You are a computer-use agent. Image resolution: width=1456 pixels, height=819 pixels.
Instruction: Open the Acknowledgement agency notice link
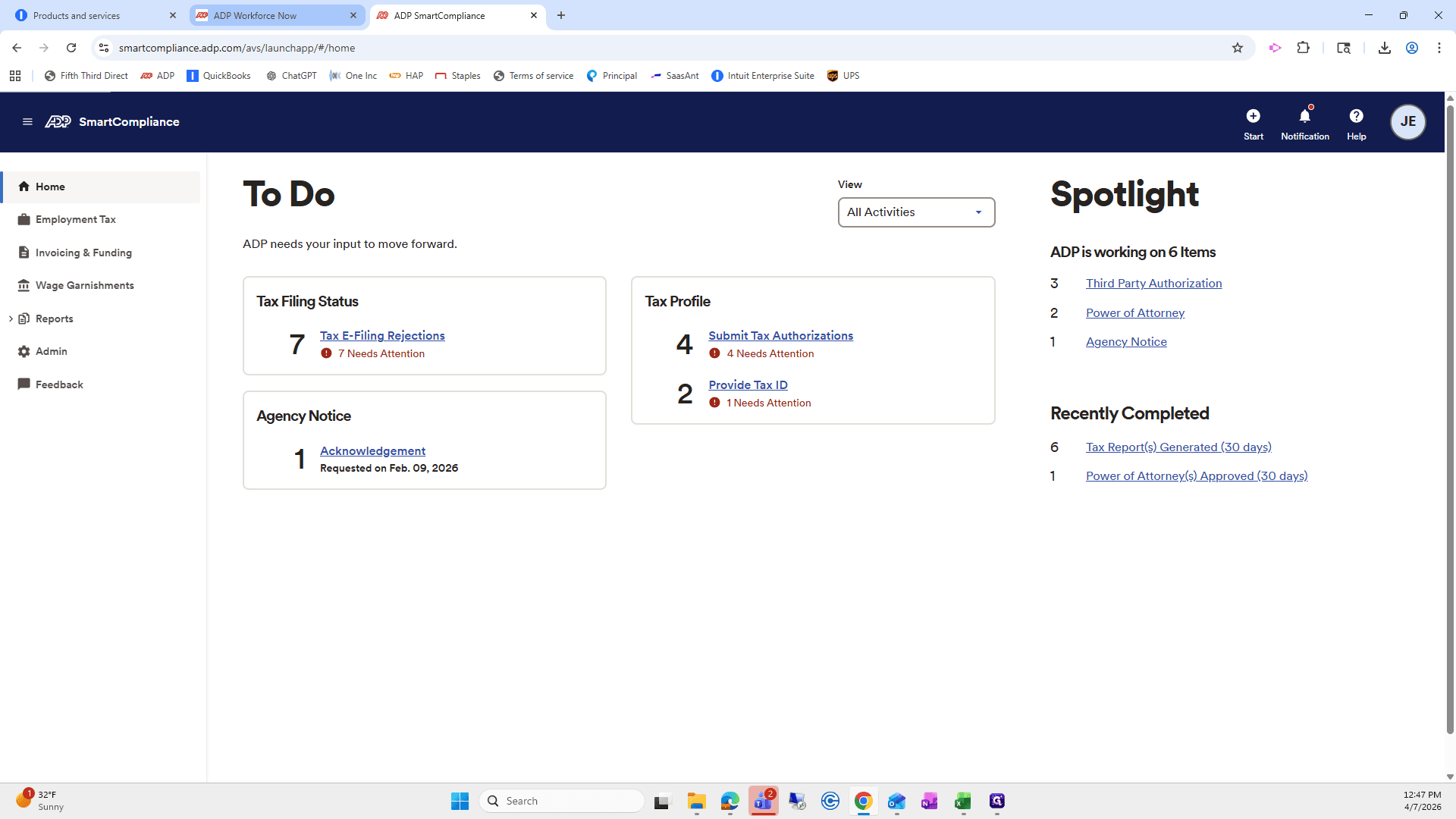[x=372, y=450]
